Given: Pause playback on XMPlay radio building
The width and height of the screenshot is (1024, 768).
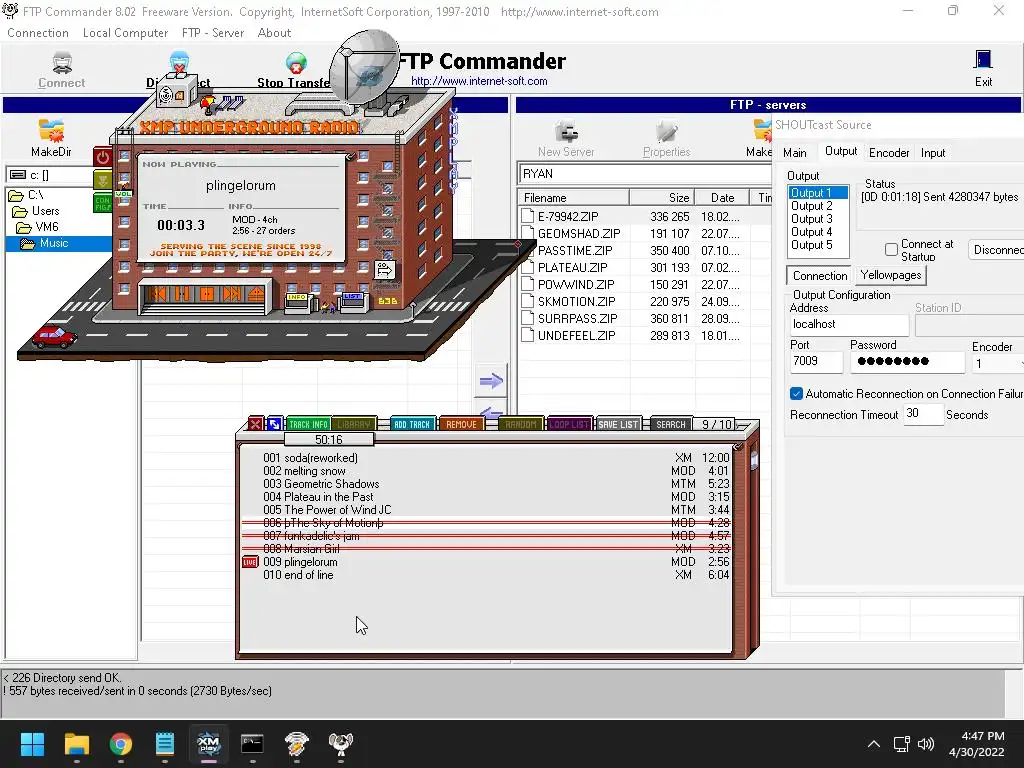Looking at the screenshot, I should pos(182,294).
